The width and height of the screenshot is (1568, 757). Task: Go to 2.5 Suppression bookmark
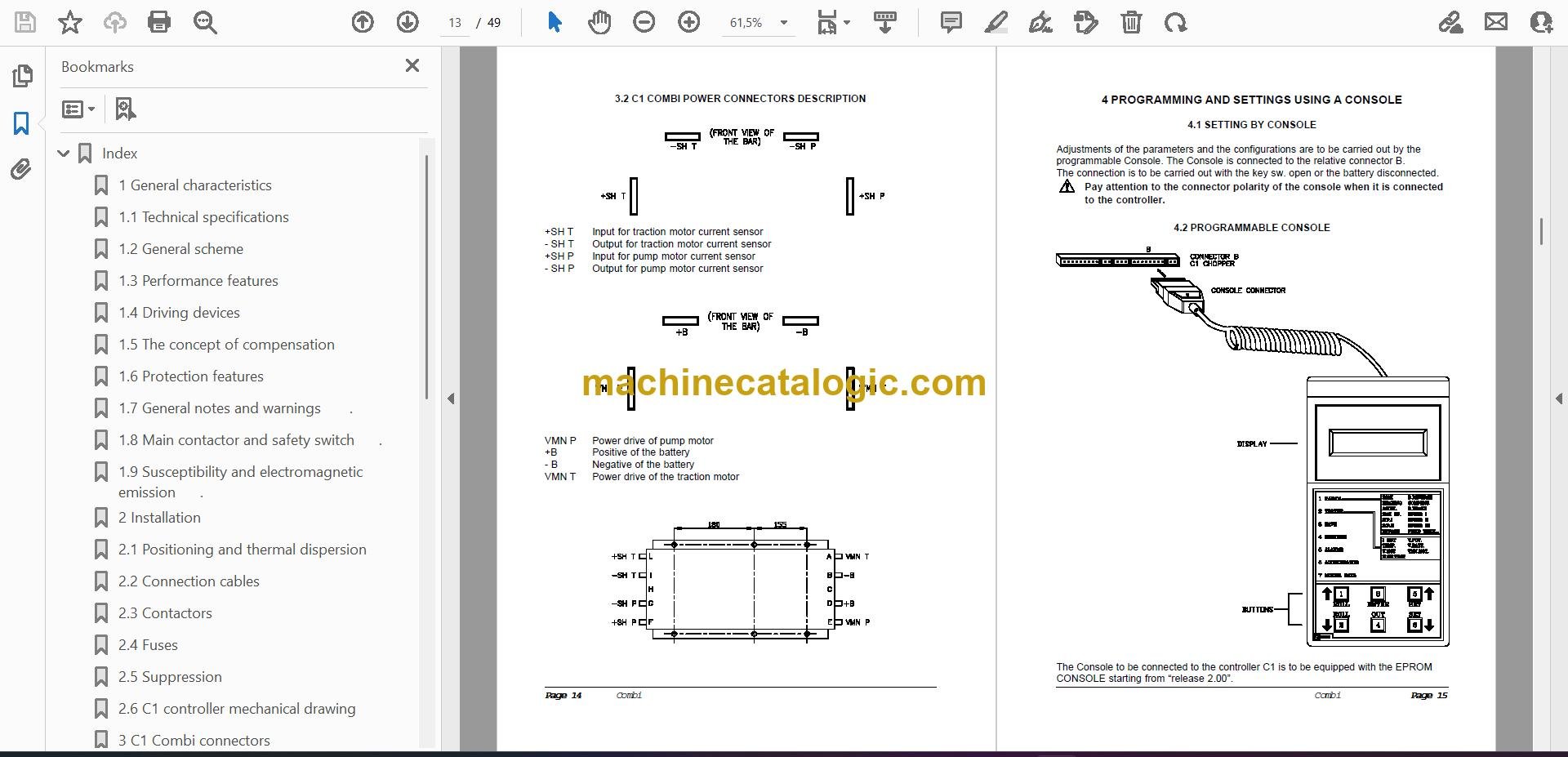click(x=170, y=677)
